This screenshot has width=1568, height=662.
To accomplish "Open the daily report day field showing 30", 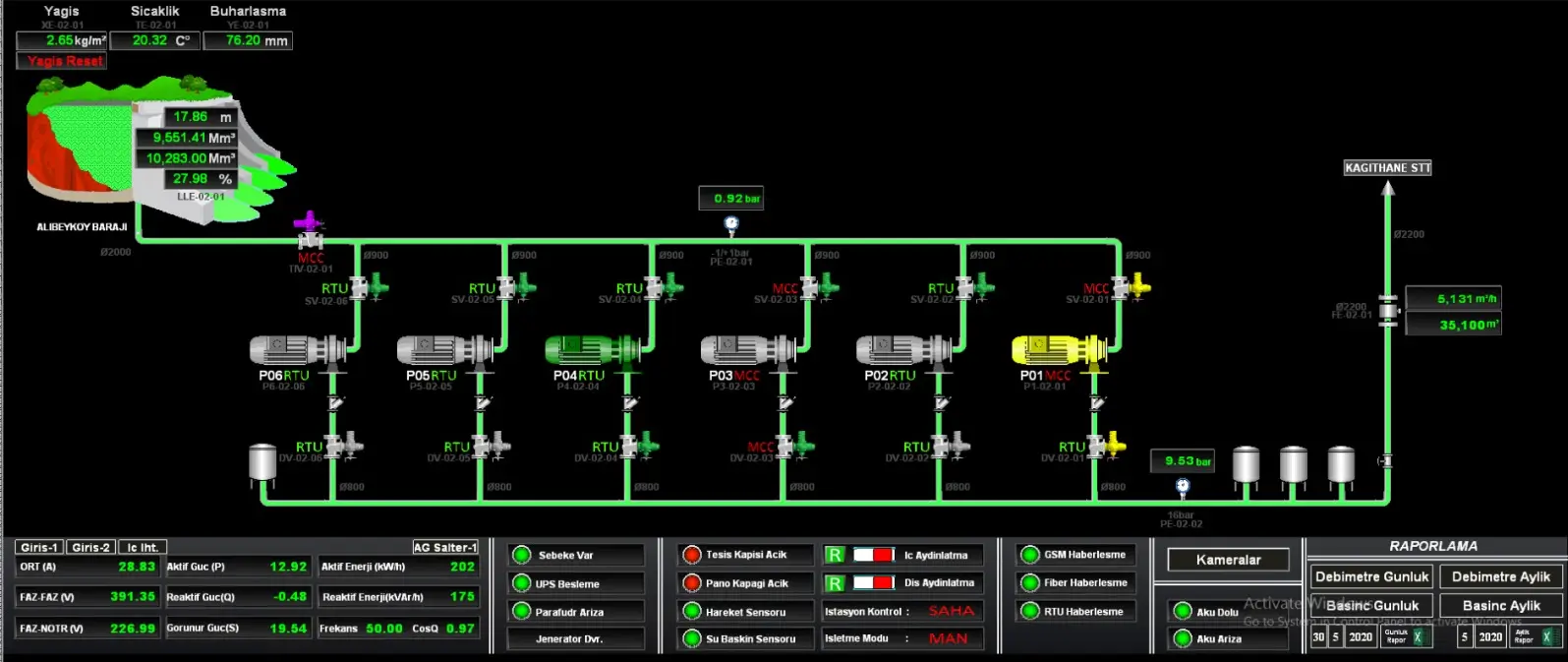I will pyautogui.click(x=1318, y=637).
